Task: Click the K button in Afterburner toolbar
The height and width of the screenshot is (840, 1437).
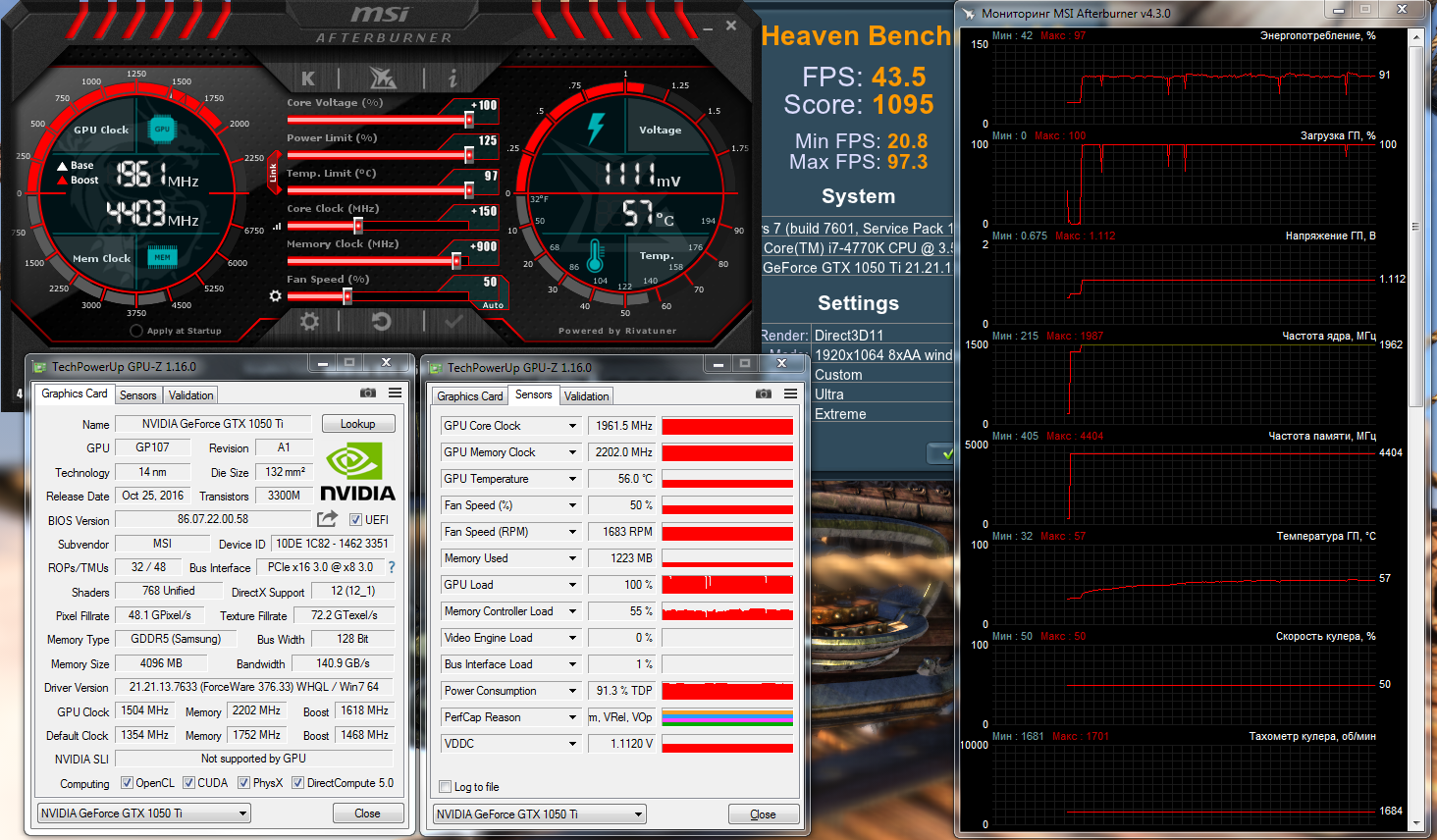Action: (x=308, y=79)
